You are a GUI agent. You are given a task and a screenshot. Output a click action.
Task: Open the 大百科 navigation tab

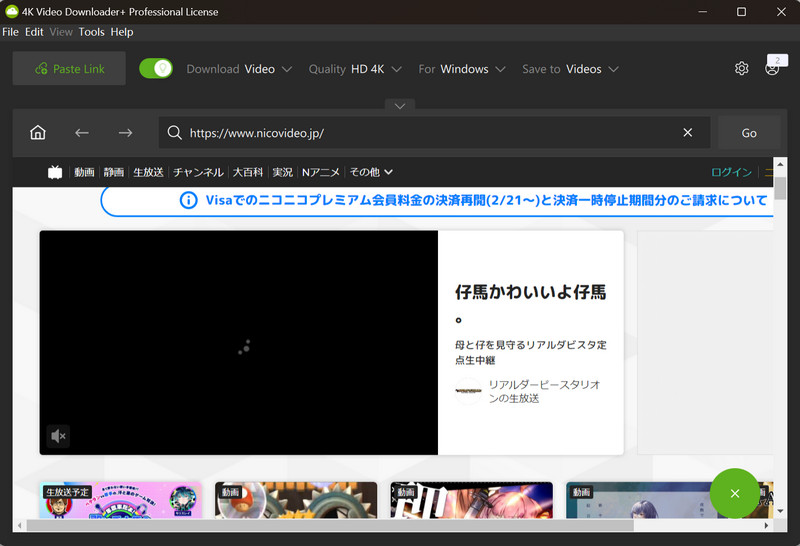click(x=248, y=172)
